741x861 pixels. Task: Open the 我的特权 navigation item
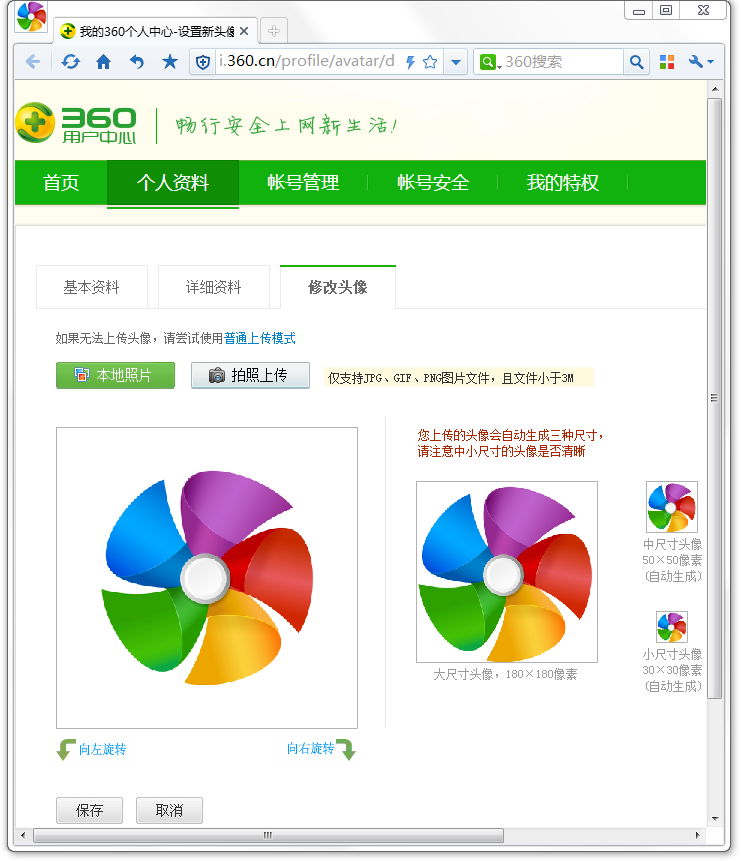[562, 182]
